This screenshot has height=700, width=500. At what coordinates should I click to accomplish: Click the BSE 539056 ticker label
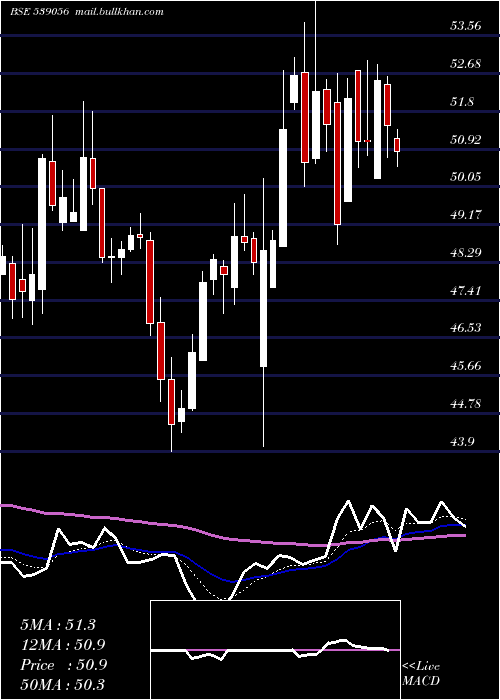39,12
